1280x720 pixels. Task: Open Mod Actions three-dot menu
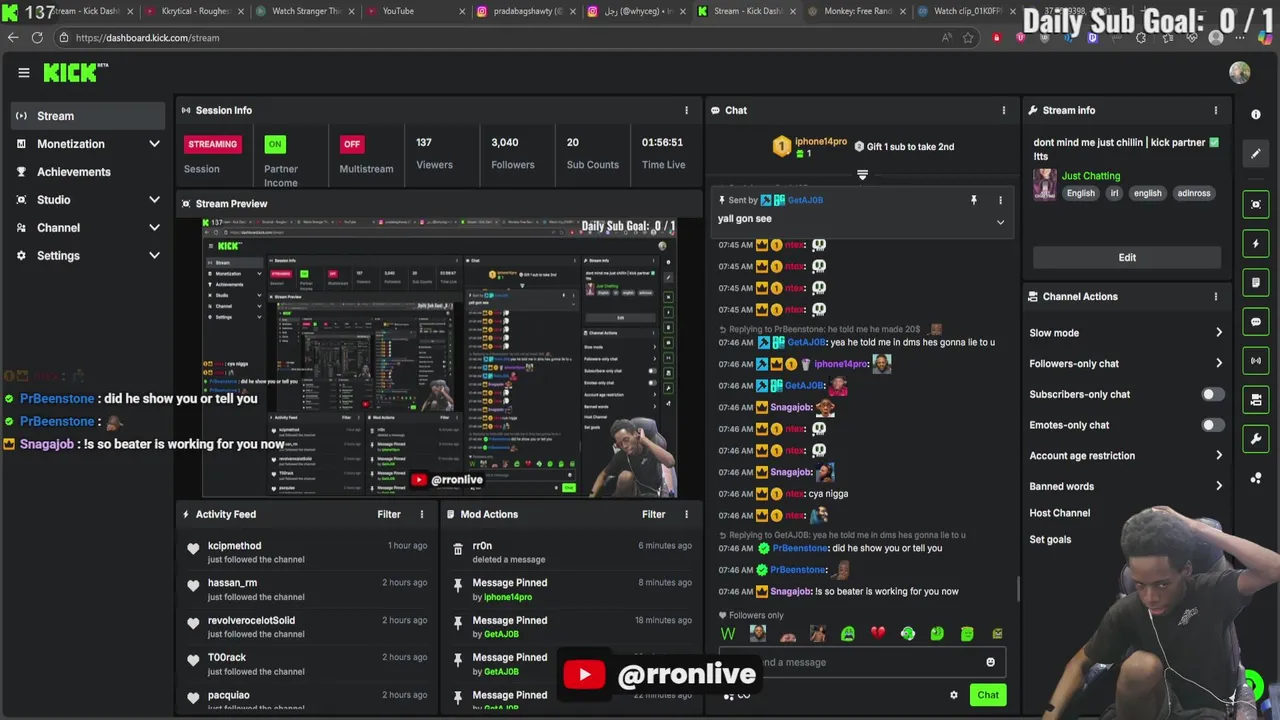click(686, 514)
